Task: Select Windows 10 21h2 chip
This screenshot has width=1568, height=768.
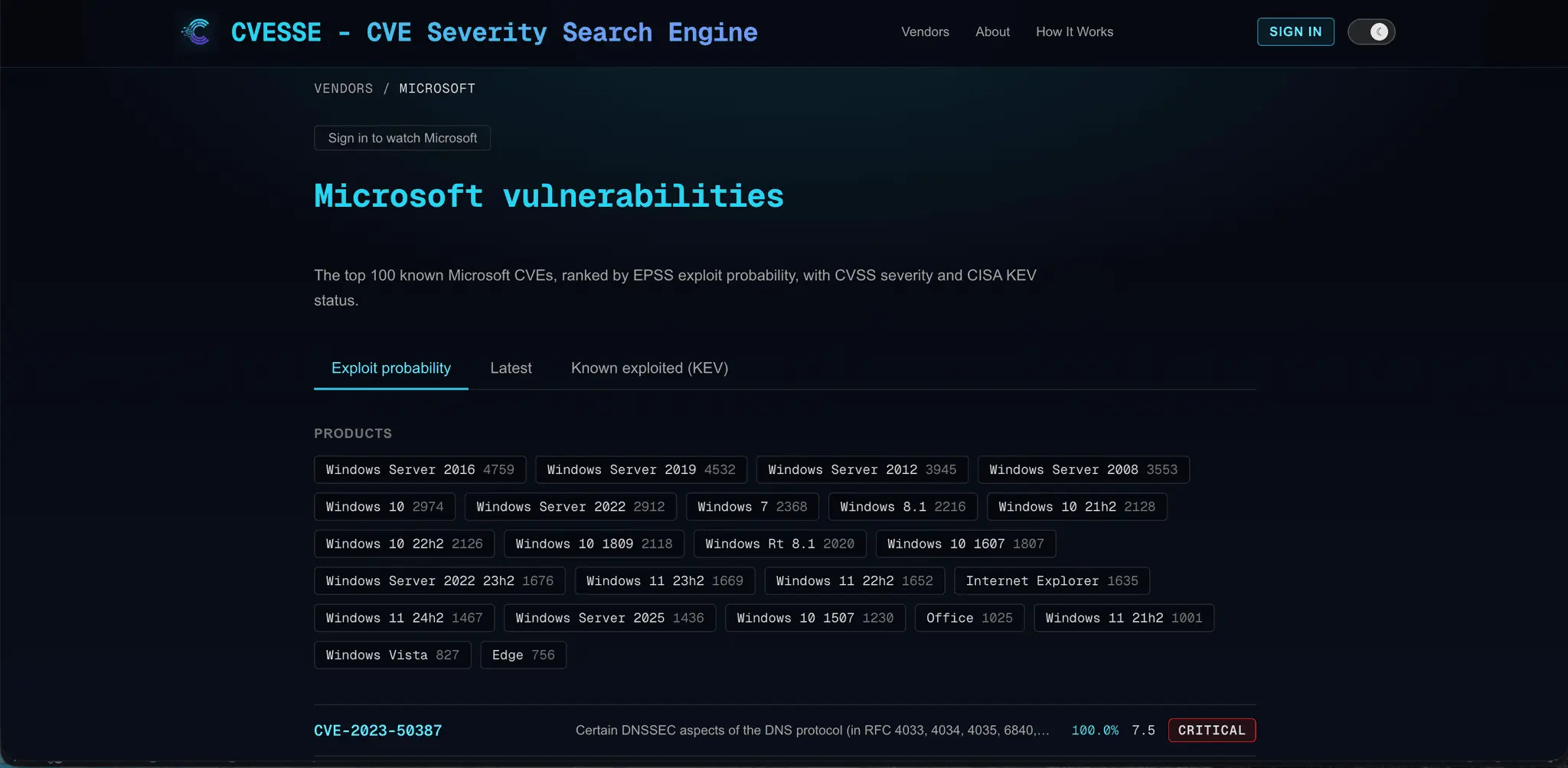Action: tap(1076, 507)
